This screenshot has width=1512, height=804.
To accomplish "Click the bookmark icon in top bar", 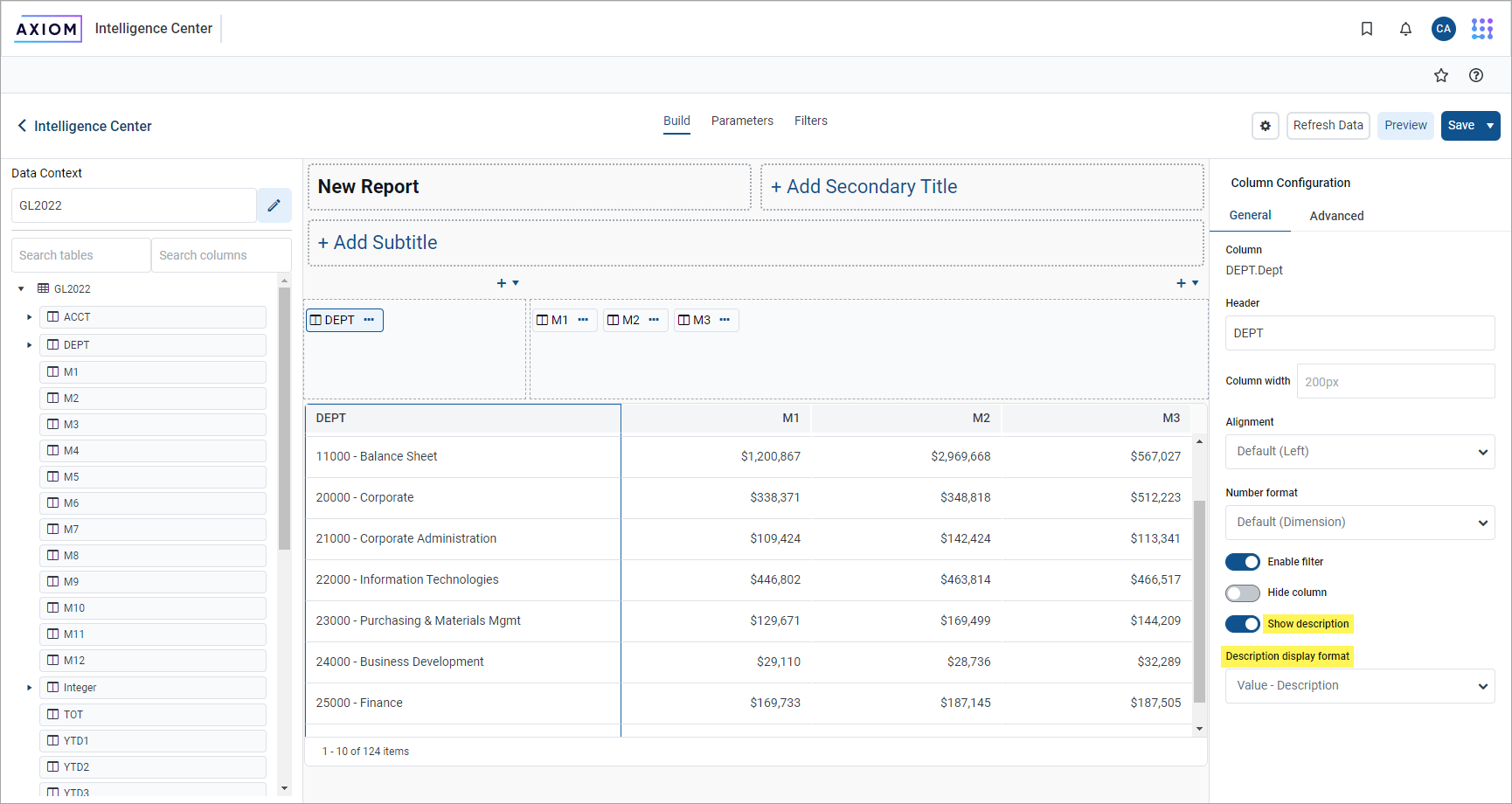I will pyautogui.click(x=1367, y=29).
